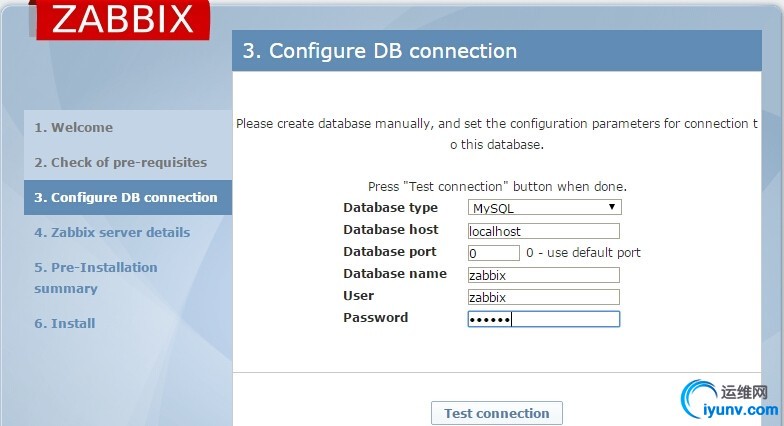Focus the Password input field
Screen dimensions: 784x426
(544, 319)
